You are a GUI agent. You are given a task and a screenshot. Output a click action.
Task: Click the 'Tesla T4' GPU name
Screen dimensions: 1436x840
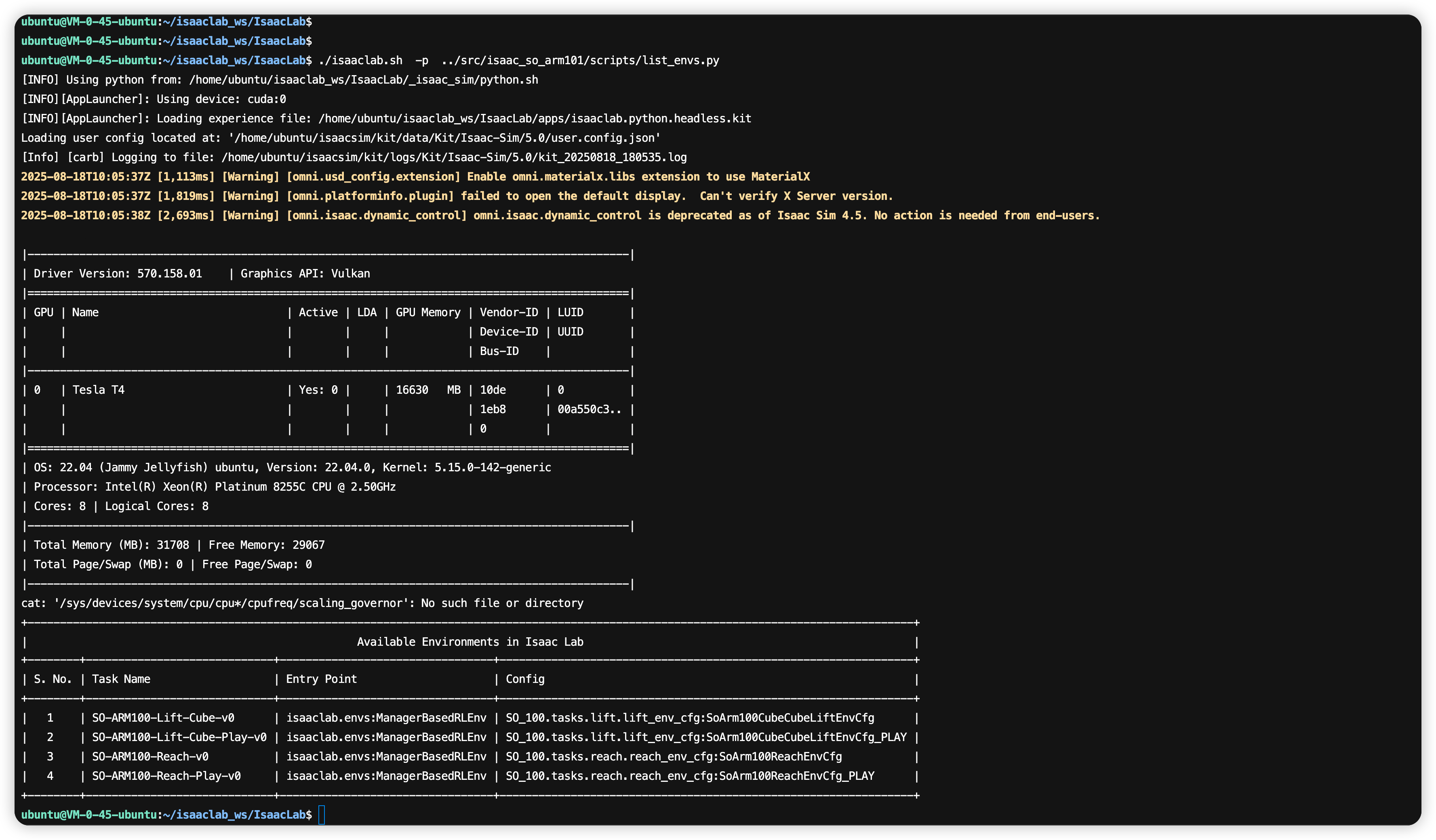click(x=98, y=390)
